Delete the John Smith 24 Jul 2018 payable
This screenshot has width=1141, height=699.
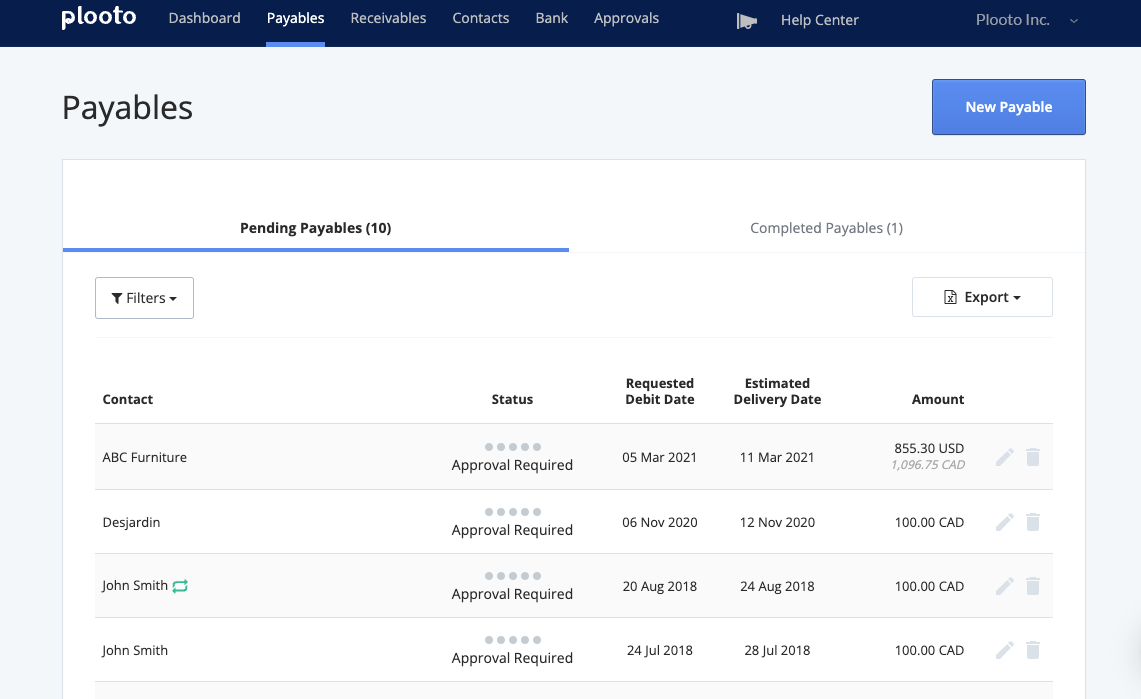tap(1033, 650)
